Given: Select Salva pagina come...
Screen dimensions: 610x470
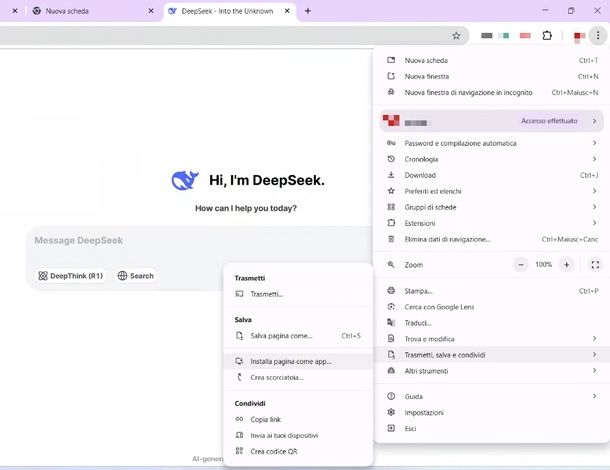Looking at the screenshot, I should pos(298,335).
